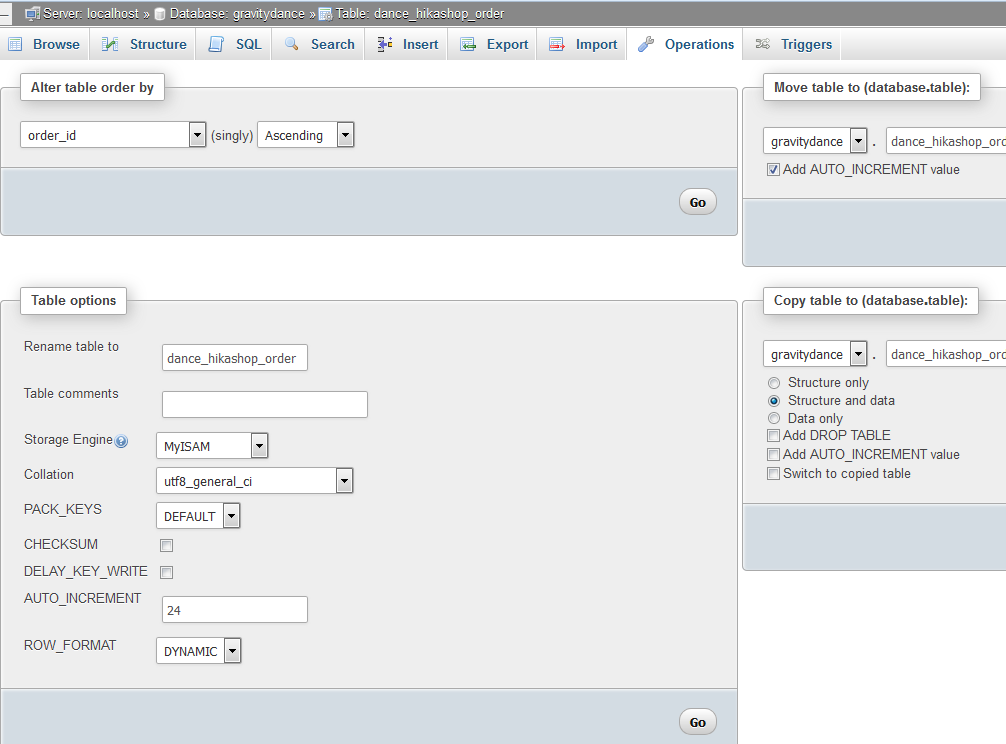
Task: Toggle the DELAY_KEY_WRITE checkbox
Action: point(167,573)
